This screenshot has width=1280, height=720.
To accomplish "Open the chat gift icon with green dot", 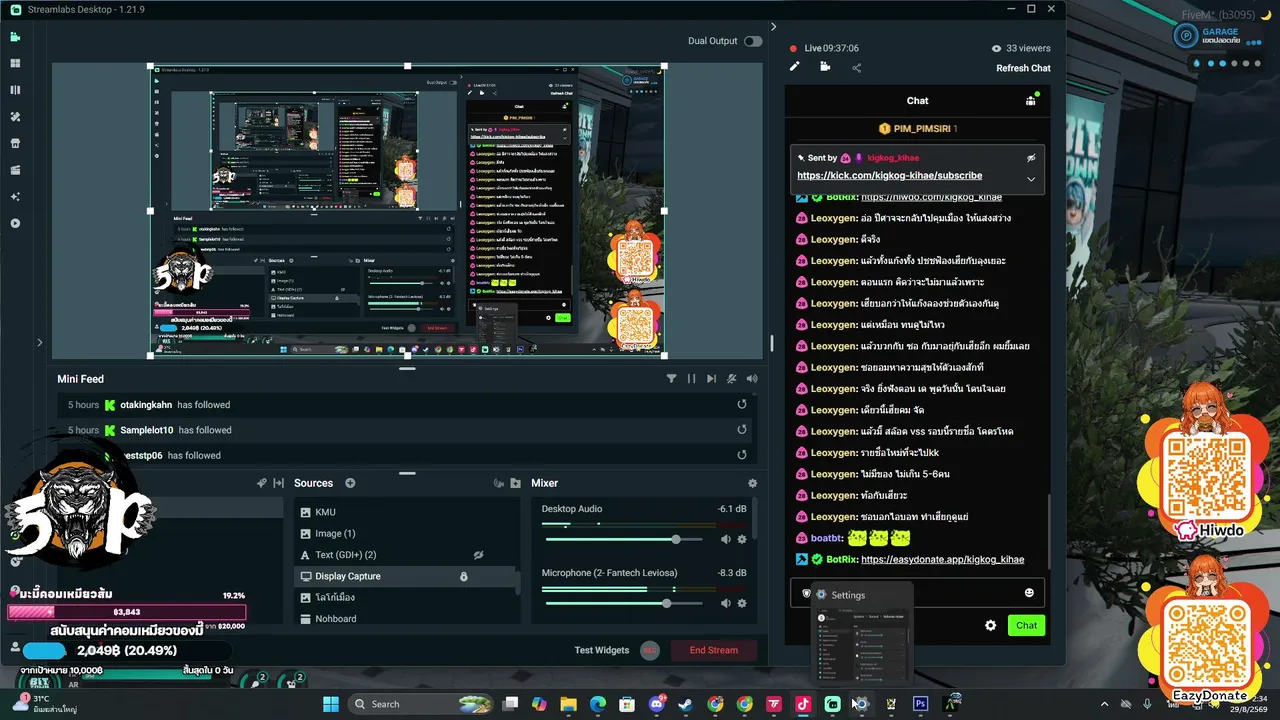I will (x=1031, y=100).
